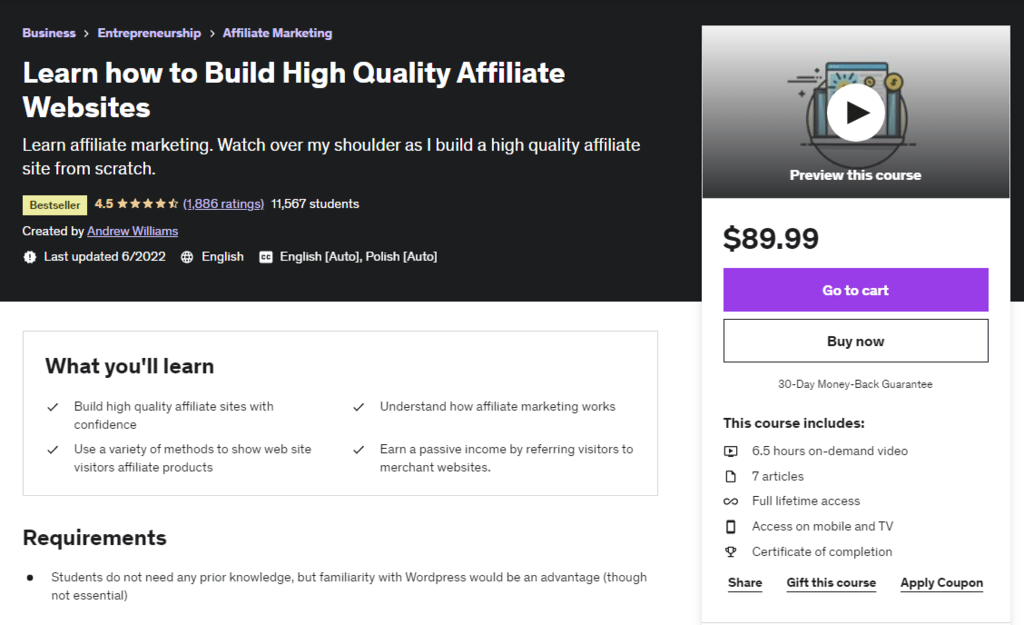Open the 1,886 ratings link
The width and height of the screenshot is (1024, 625).
(x=223, y=203)
